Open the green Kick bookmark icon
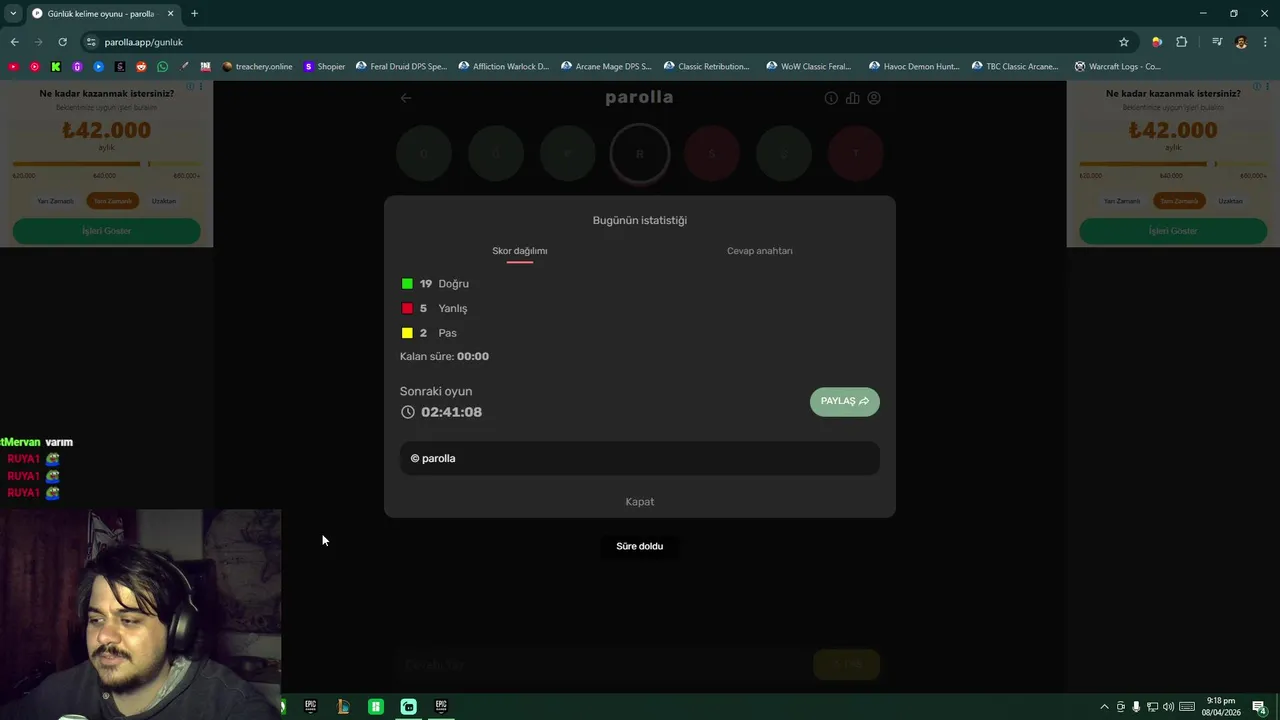Image resolution: width=1280 pixels, height=720 pixels. pyautogui.click(x=56, y=67)
